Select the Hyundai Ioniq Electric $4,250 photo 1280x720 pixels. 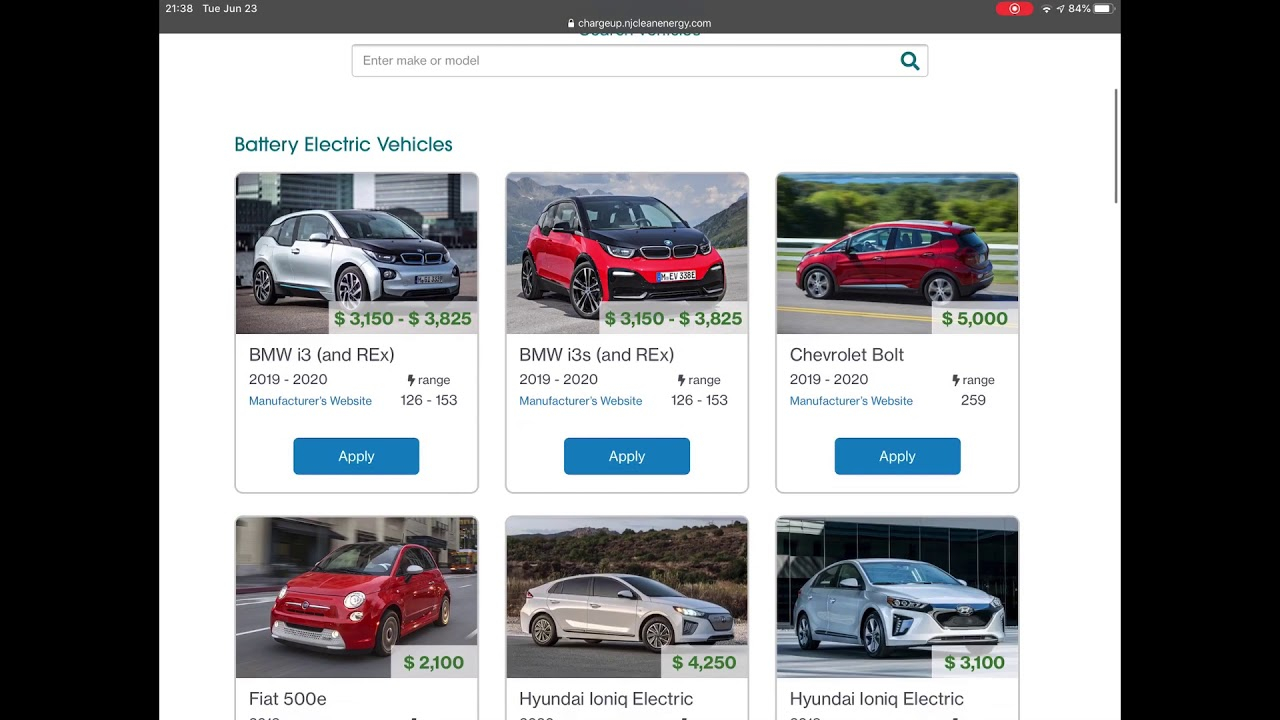(x=627, y=598)
